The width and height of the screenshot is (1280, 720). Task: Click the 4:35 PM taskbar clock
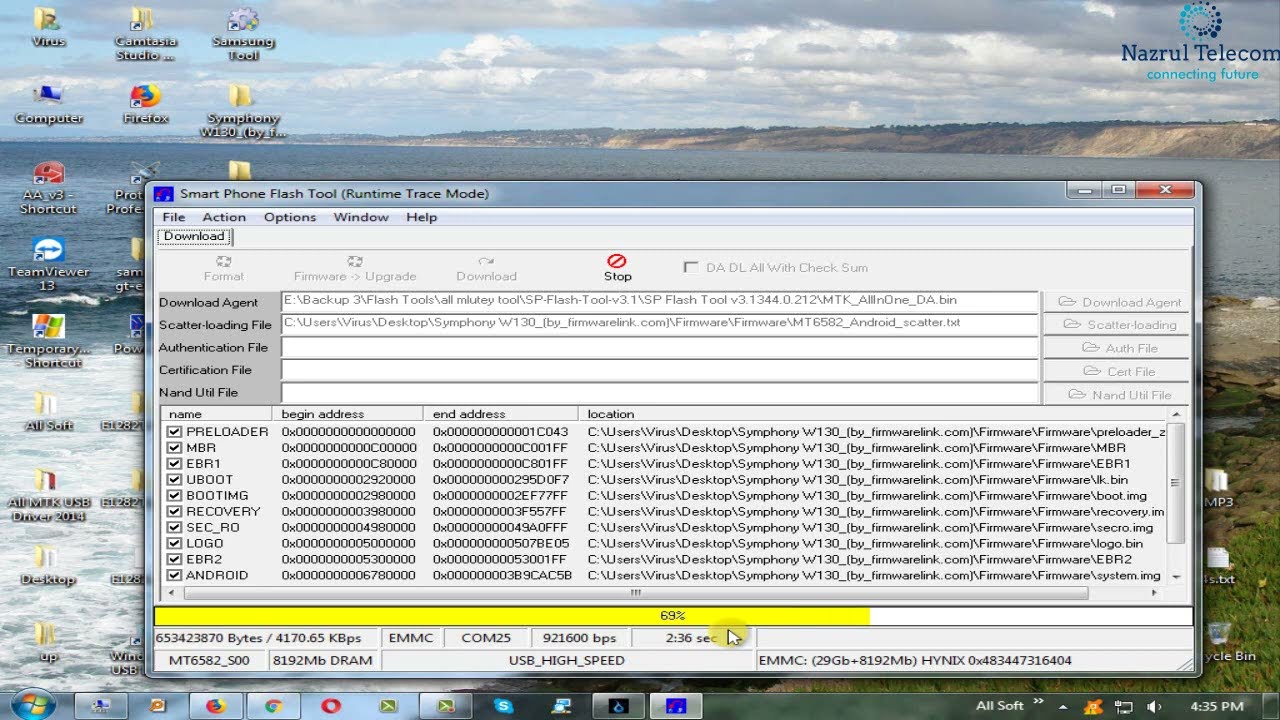click(1217, 707)
